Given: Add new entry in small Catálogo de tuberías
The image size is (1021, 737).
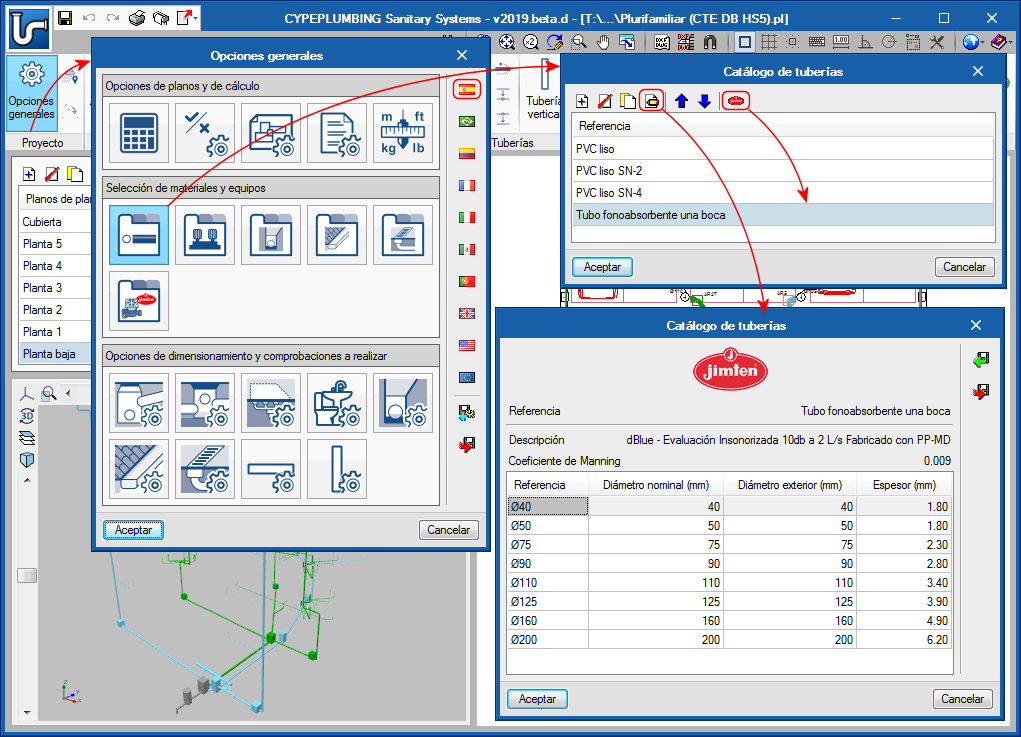Looking at the screenshot, I should coord(582,101).
